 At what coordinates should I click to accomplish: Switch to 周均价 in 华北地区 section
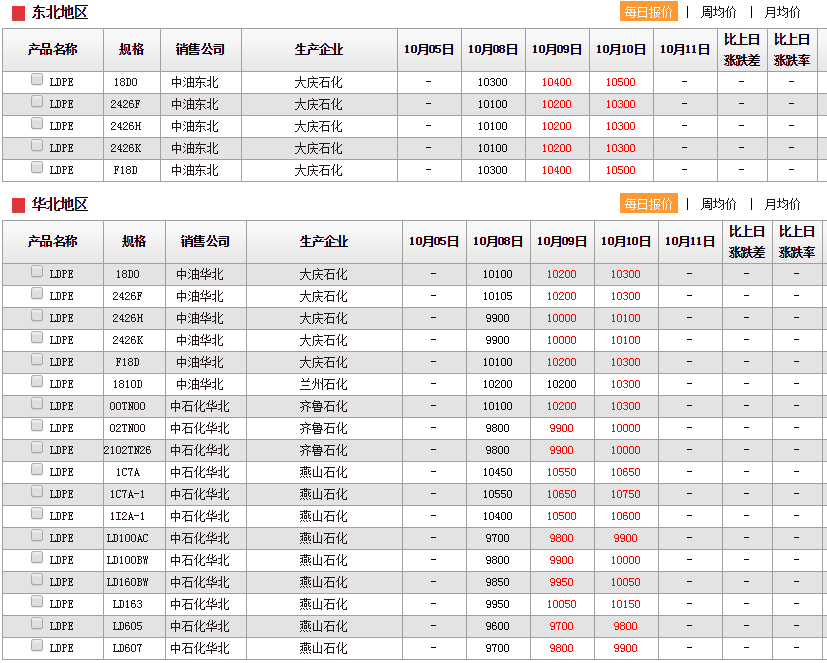718,204
